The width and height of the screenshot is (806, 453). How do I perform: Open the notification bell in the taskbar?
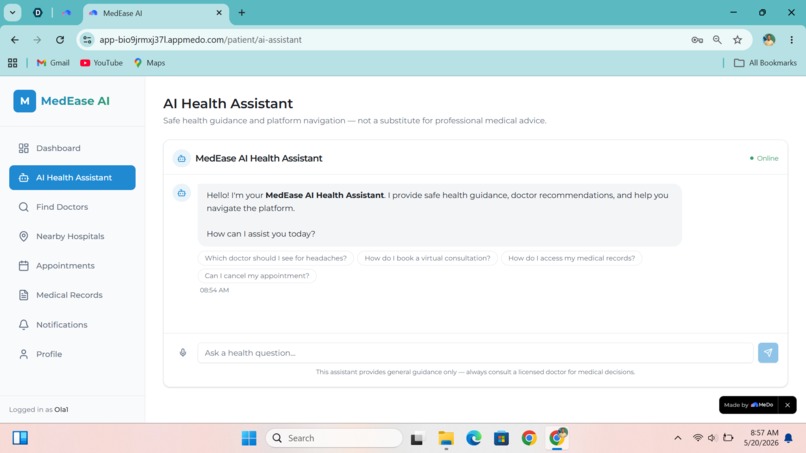789,438
